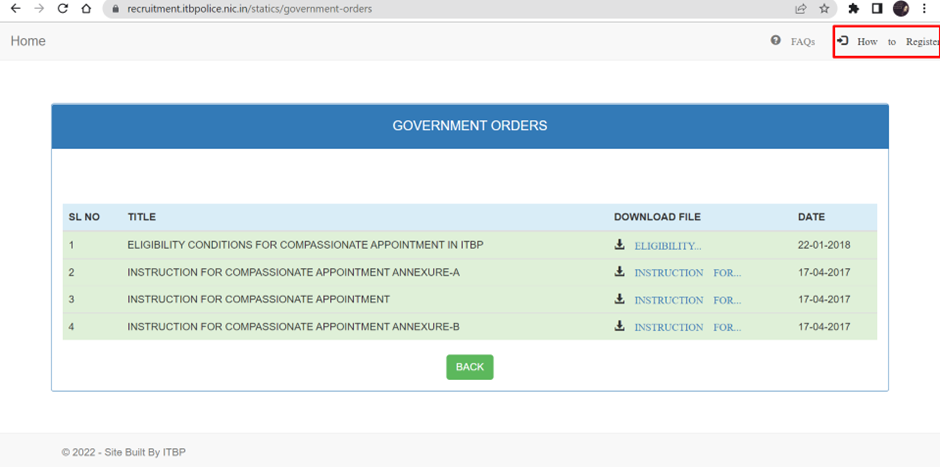Click the share page icon in address bar
Viewport: 940px width, 467px height.
pos(800,9)
